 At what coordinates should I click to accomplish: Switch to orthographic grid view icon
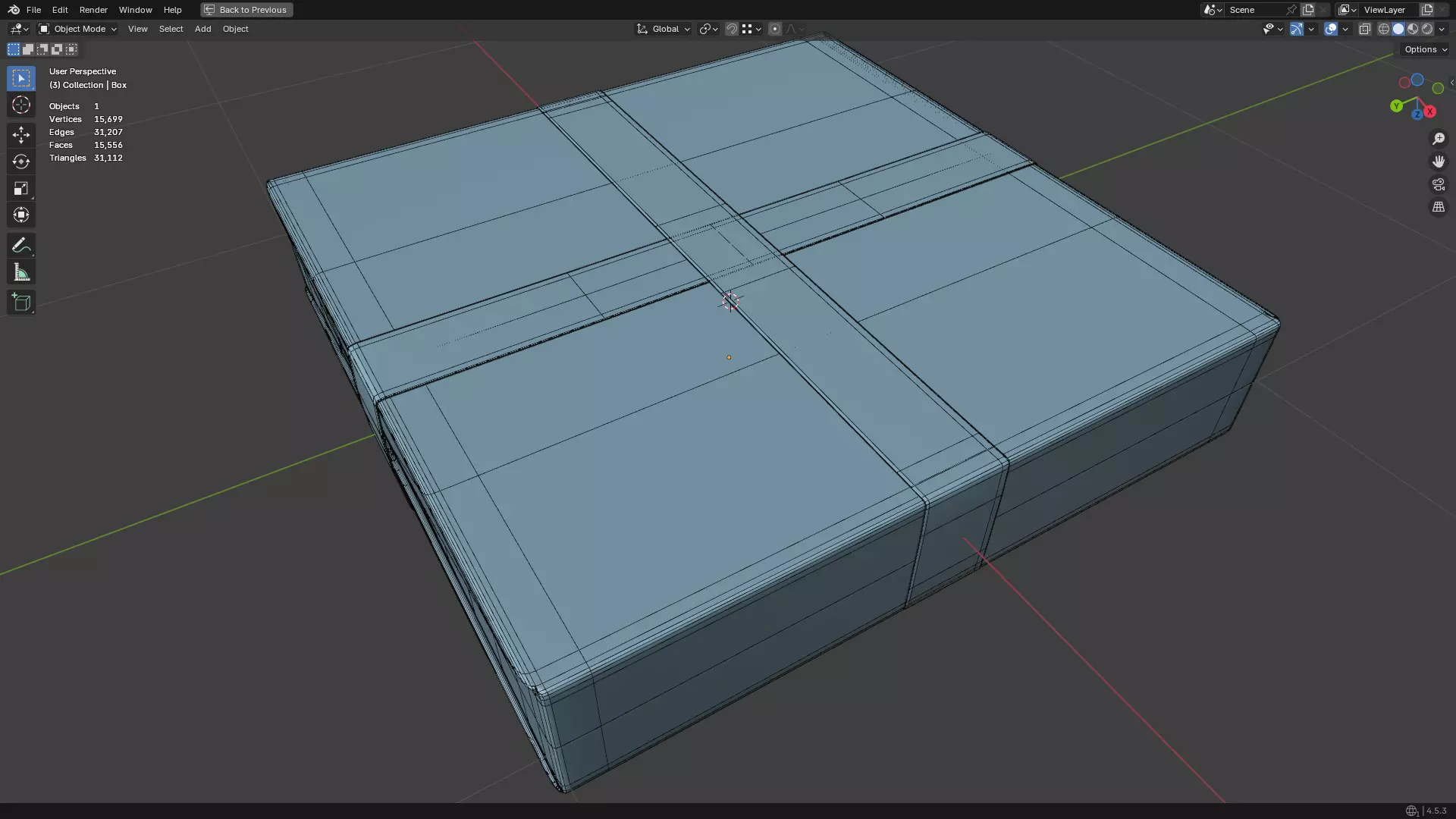[1438, 207]
